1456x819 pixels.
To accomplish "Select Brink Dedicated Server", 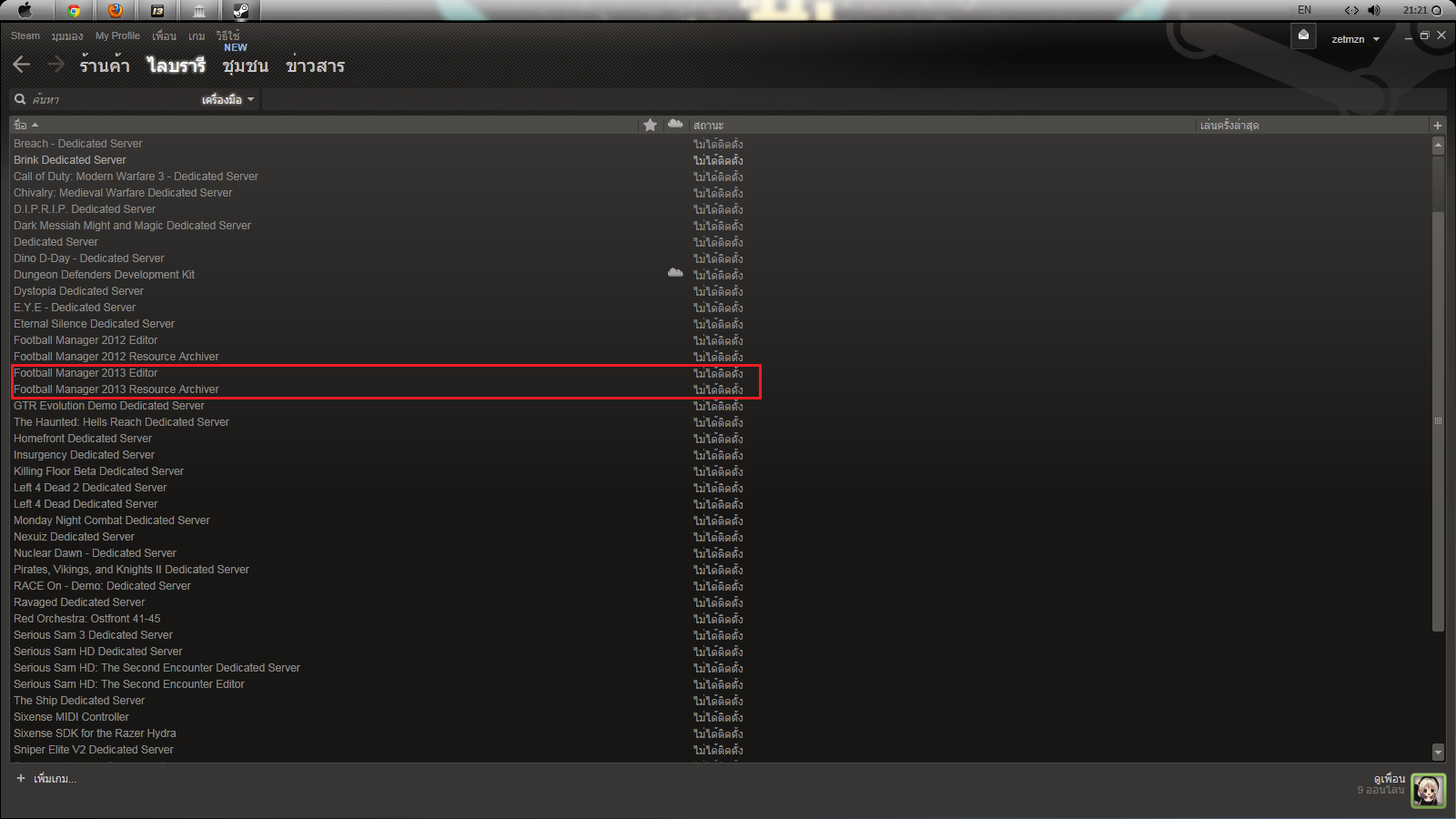I will pos(70,160).
